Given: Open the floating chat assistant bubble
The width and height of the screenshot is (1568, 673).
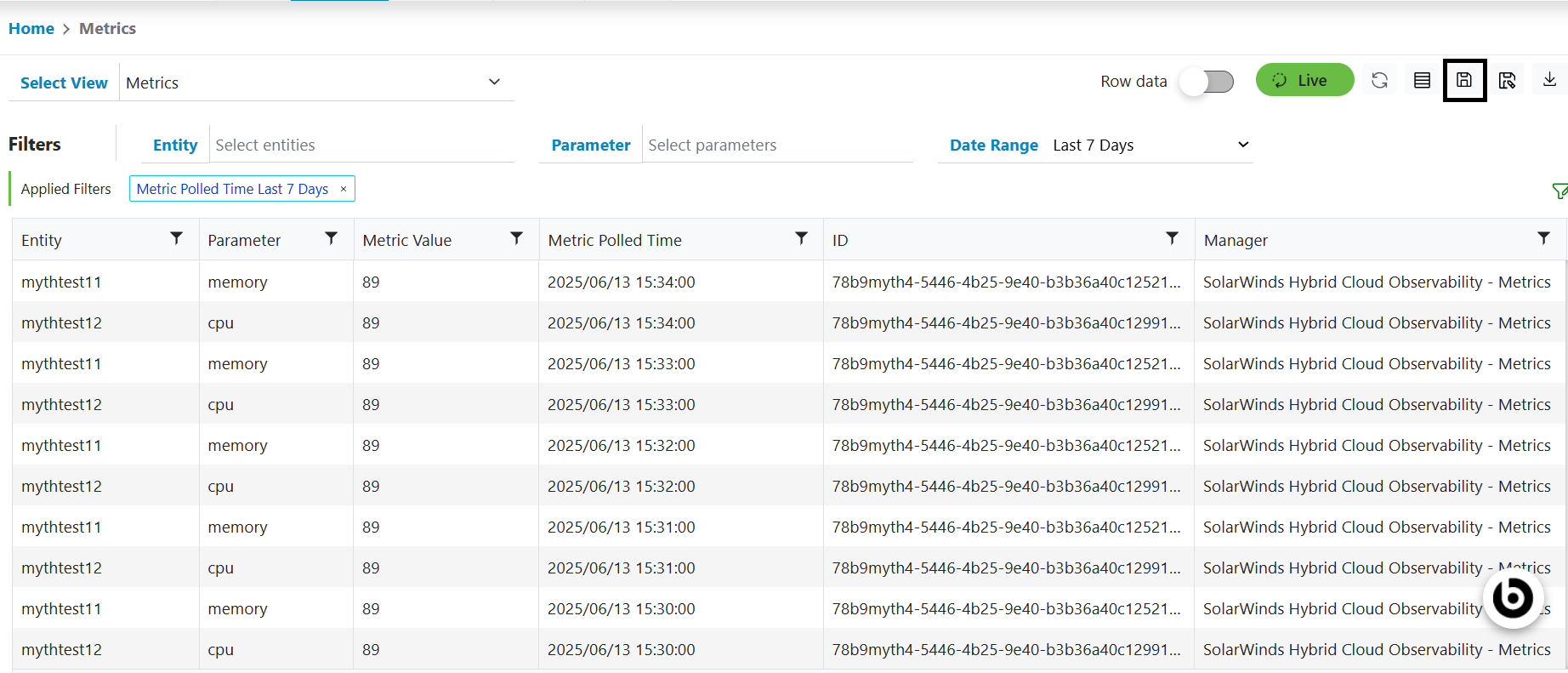Looking at the screenshot, I should click(1513, 598).
